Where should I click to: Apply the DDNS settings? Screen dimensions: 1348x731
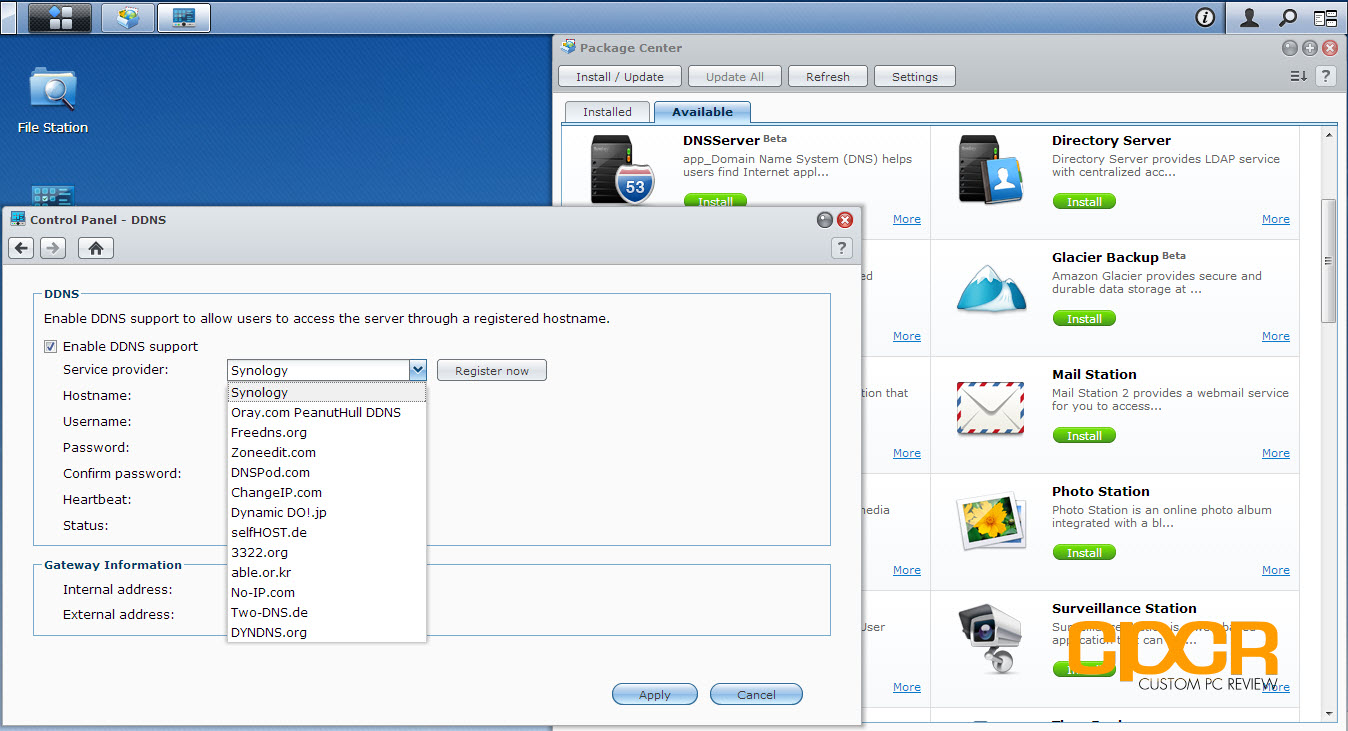pos(655,695)
